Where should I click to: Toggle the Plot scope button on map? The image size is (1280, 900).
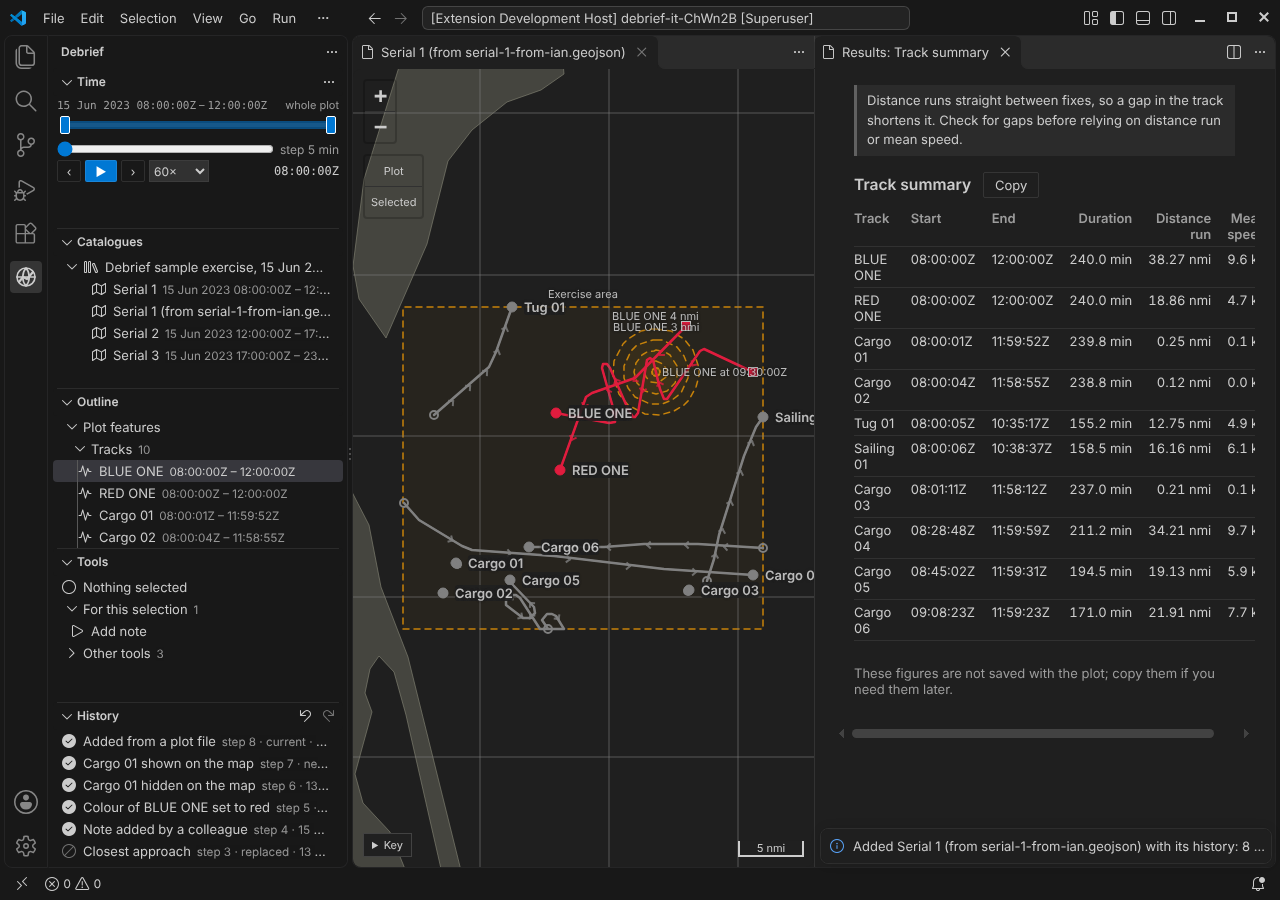point(394,171)
